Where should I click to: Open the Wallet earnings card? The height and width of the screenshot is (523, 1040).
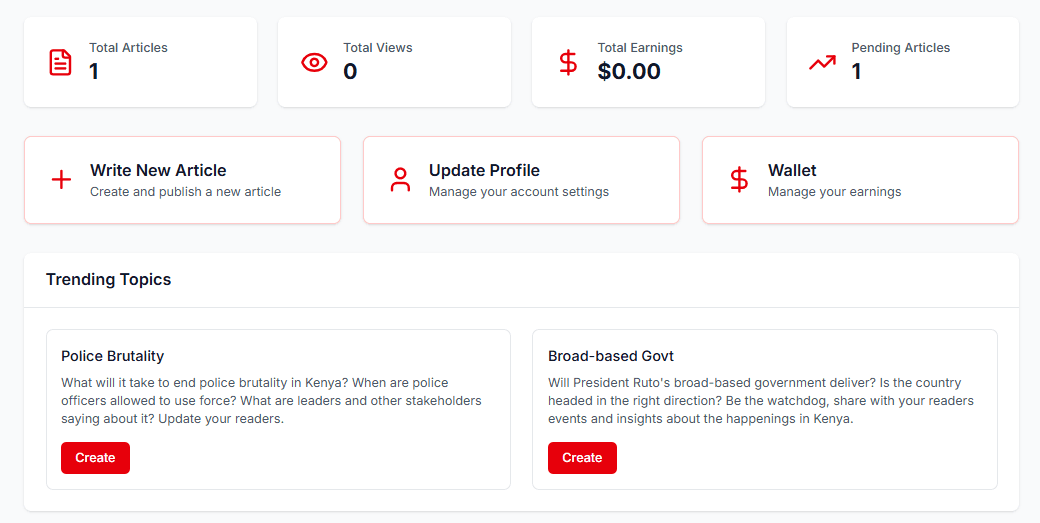[x=860, y=180]
